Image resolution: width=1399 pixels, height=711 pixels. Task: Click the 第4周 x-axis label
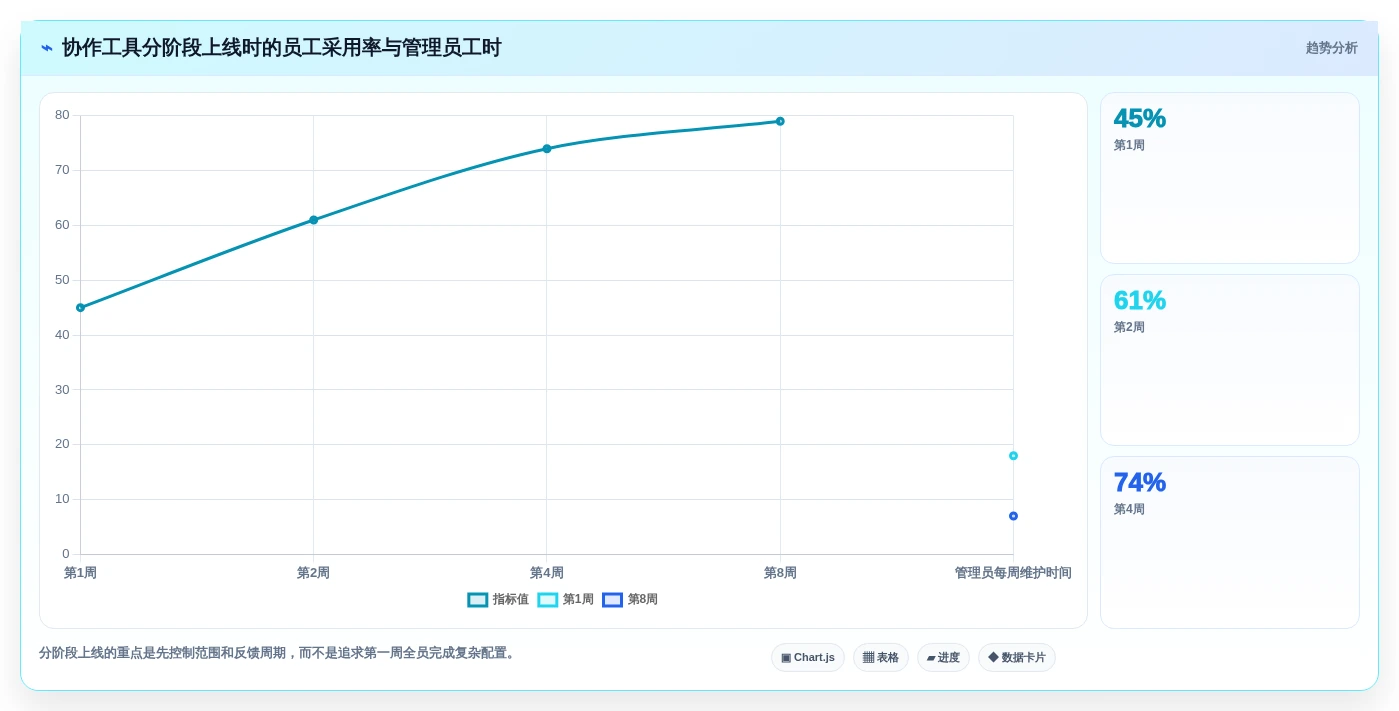547,573
